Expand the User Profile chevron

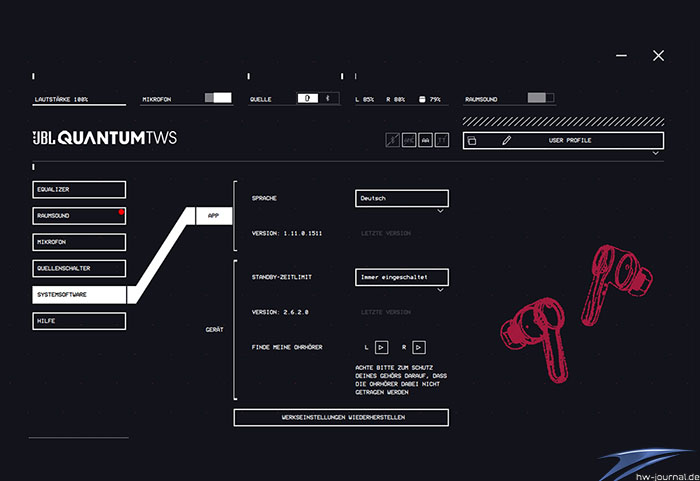tap(656, 154)
